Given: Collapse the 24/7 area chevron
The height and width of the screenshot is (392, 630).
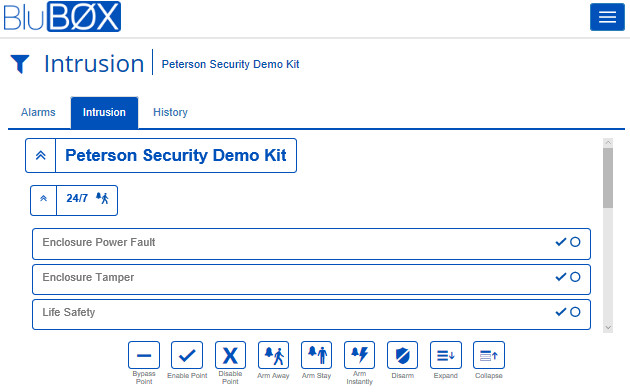Looking at the screenshot, I should tap(43, 200).
